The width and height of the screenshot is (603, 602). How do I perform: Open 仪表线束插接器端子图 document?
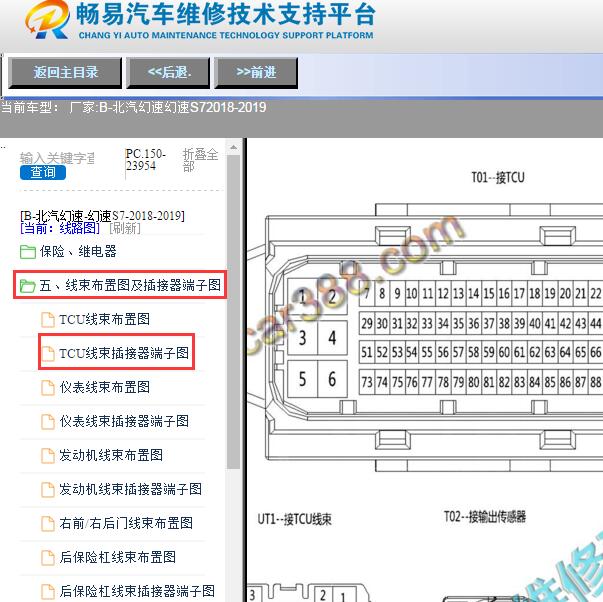124,421
